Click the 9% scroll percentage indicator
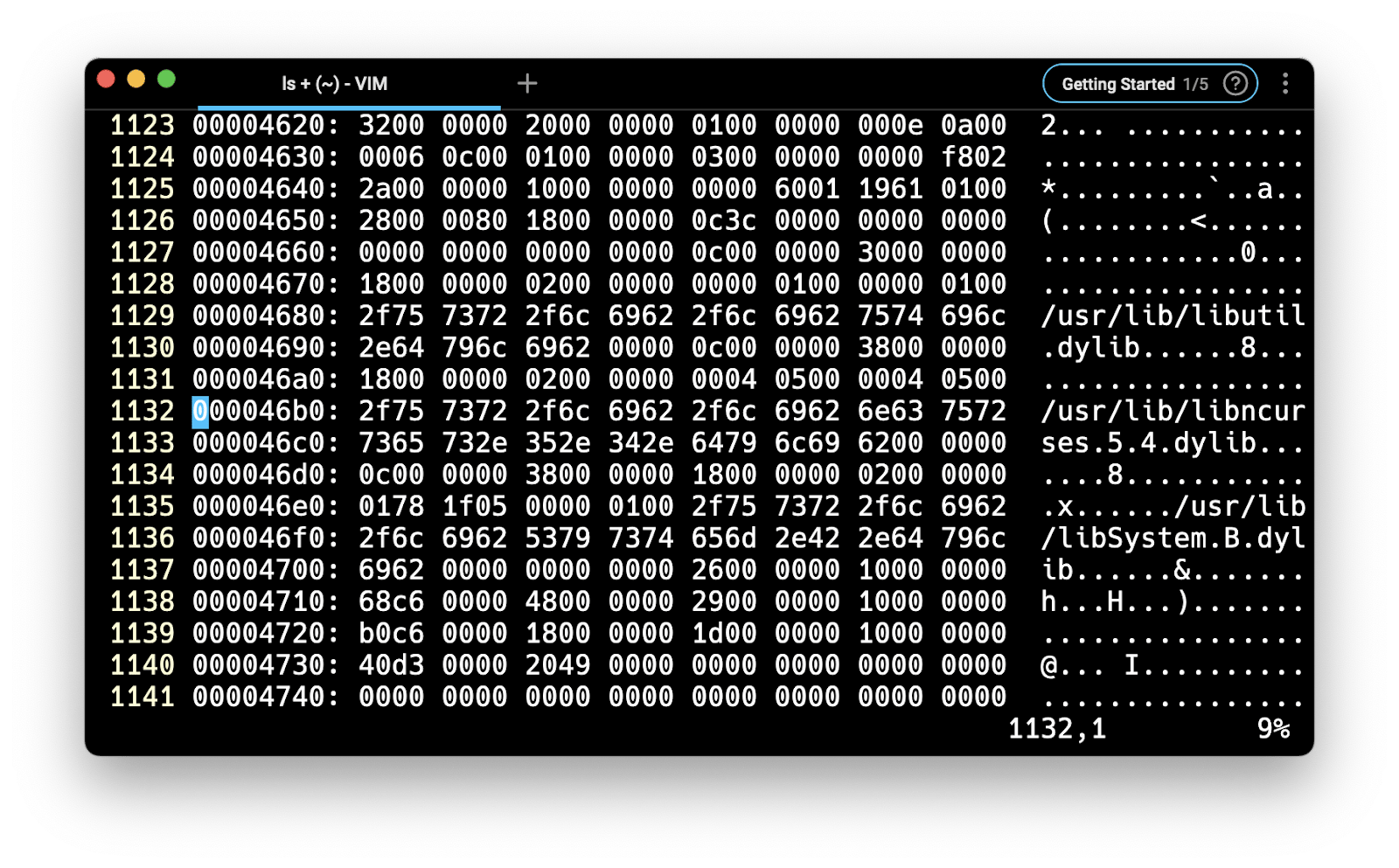 tap(1273, 729)
